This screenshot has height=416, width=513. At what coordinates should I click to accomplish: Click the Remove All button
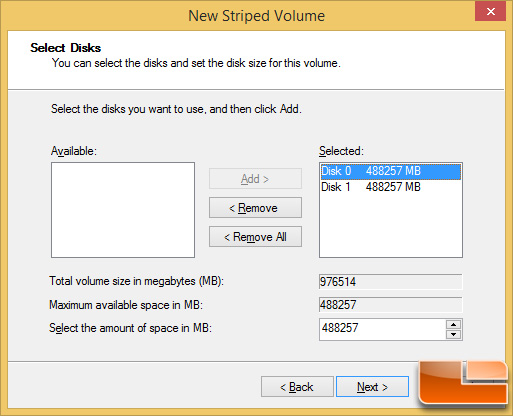pyautogui.click(x=255, y=237)
